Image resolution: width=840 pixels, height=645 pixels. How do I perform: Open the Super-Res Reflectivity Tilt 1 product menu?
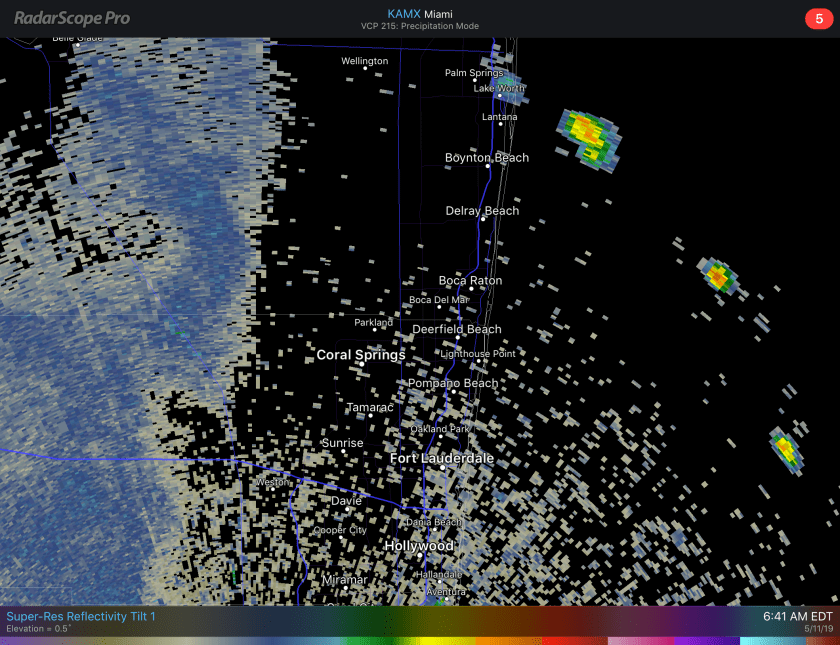(81, 617)
